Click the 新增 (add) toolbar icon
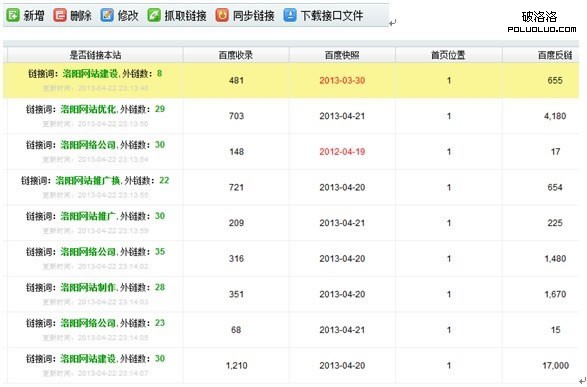This screenshot has height=387, width=587. tap(13, 15)
